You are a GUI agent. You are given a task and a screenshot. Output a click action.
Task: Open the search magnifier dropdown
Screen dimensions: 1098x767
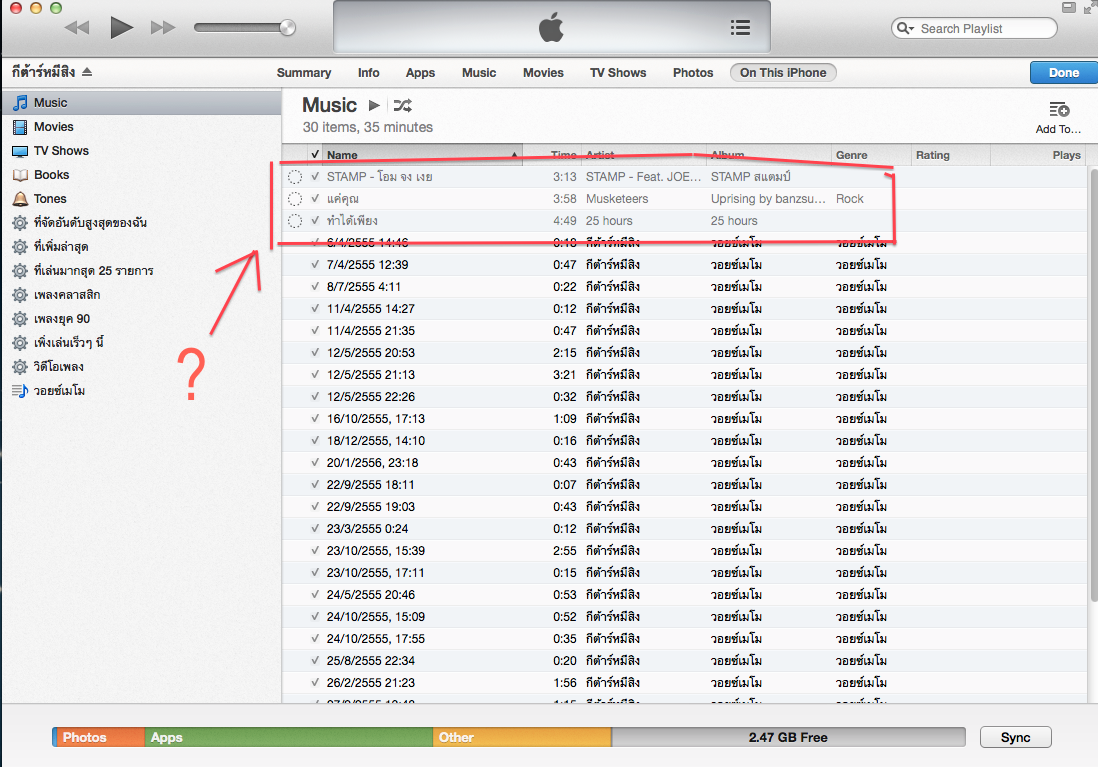pyautogui.click(x=905, y=28)
